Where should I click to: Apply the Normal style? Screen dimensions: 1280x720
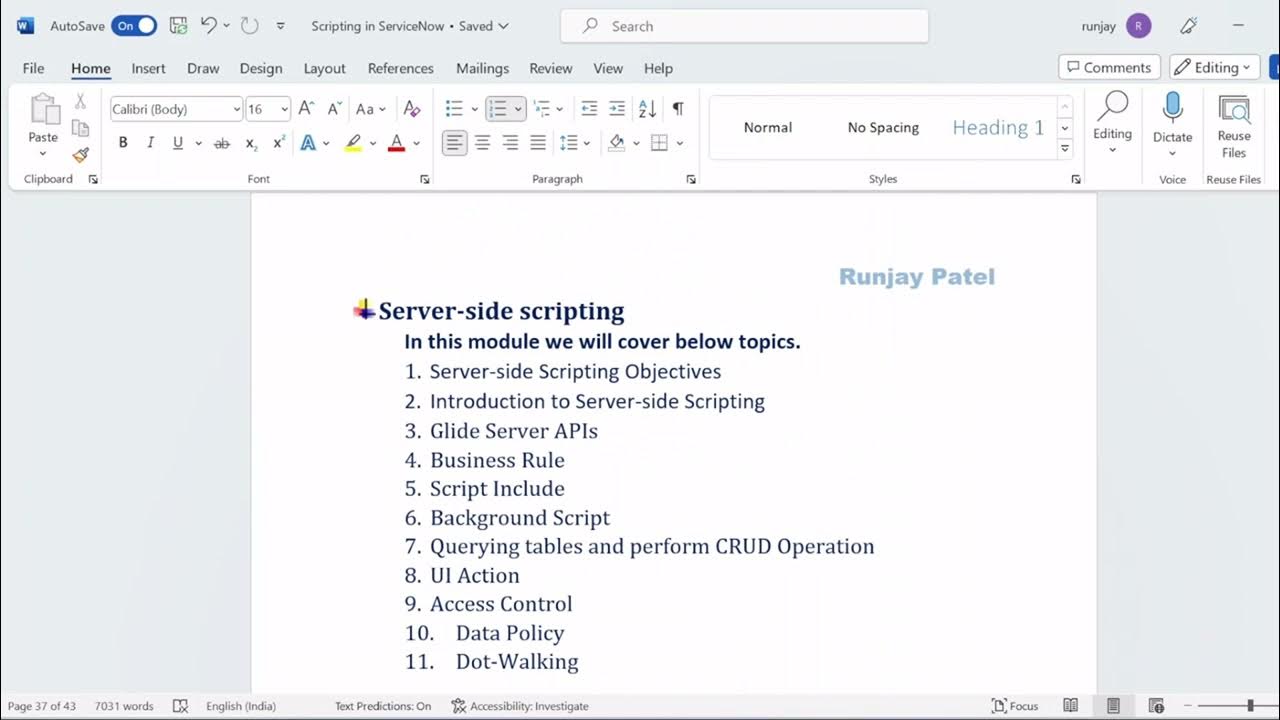[768, 127]
